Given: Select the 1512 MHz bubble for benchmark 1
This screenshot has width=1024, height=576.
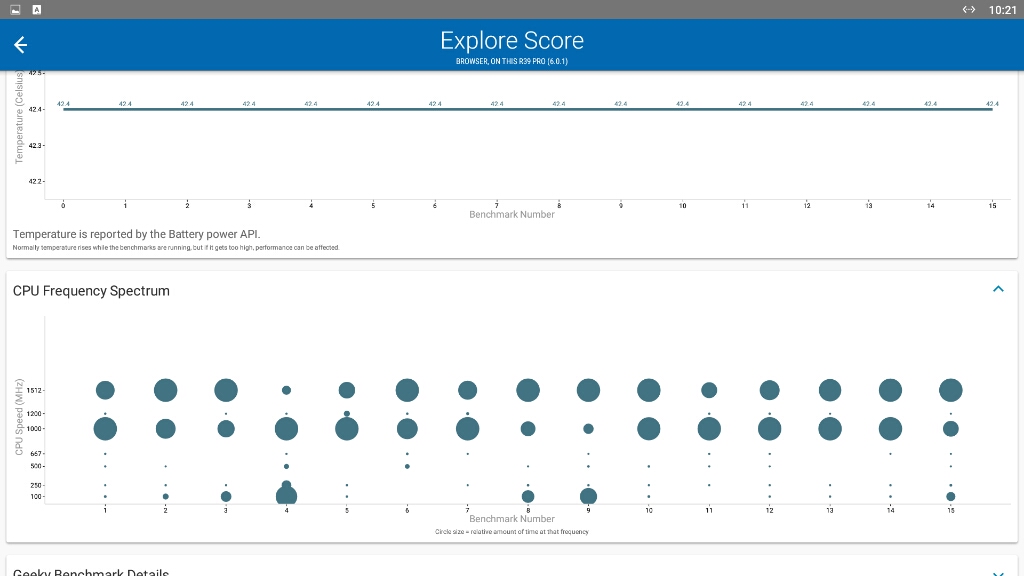Looking at the screenshot, I should click(x=105, y=391).
